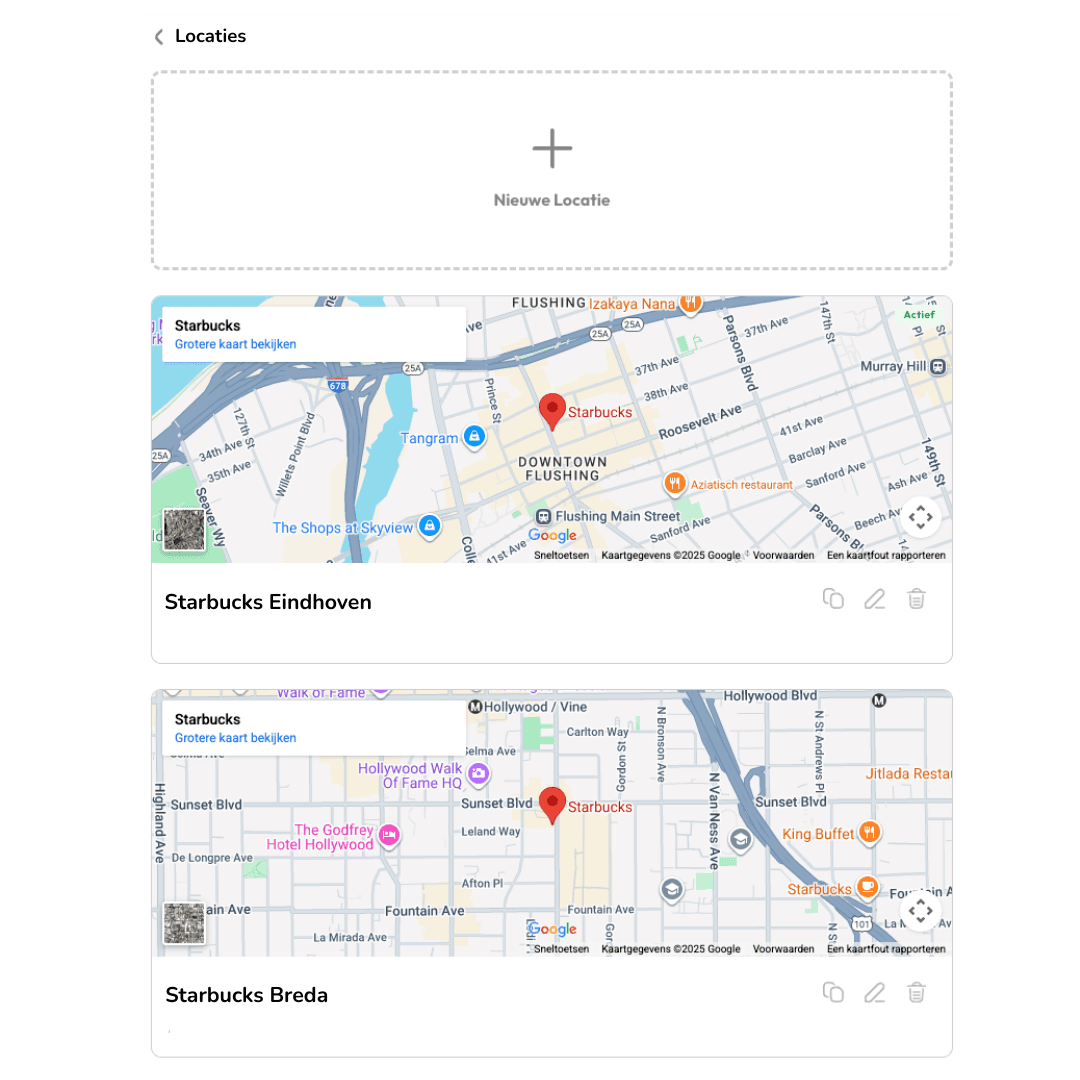
Task: Toggle satellite thumbnail on Eindhoven map
Action: pyautogui.click(x=184, y=530)
